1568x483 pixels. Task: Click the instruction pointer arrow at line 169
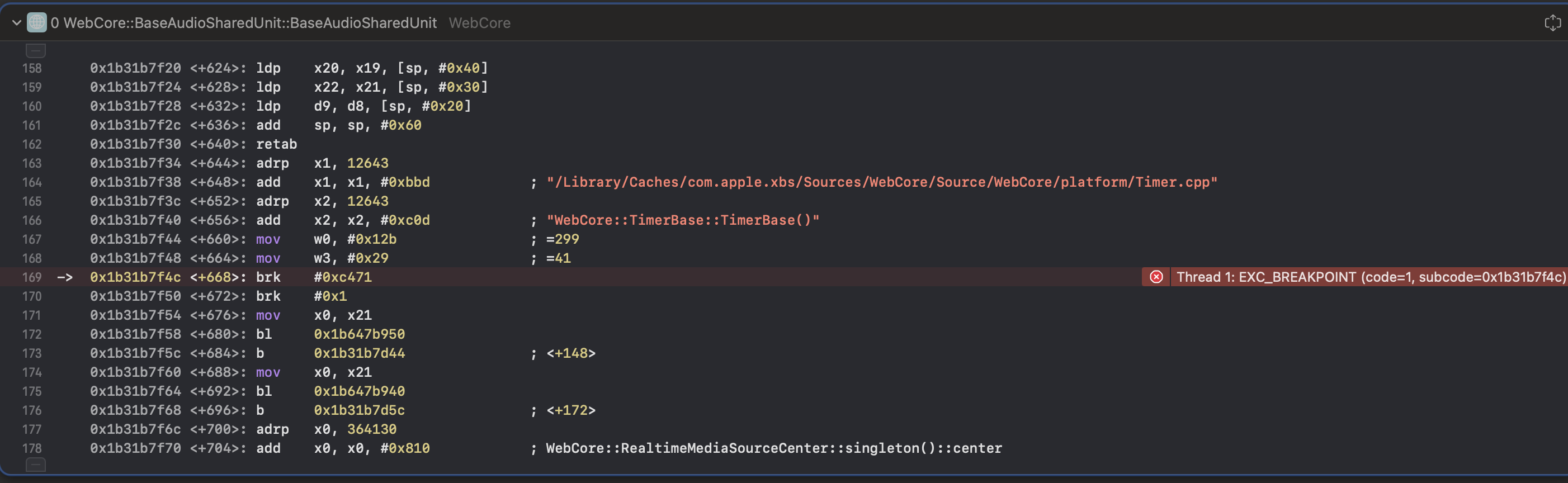point(64,277)
